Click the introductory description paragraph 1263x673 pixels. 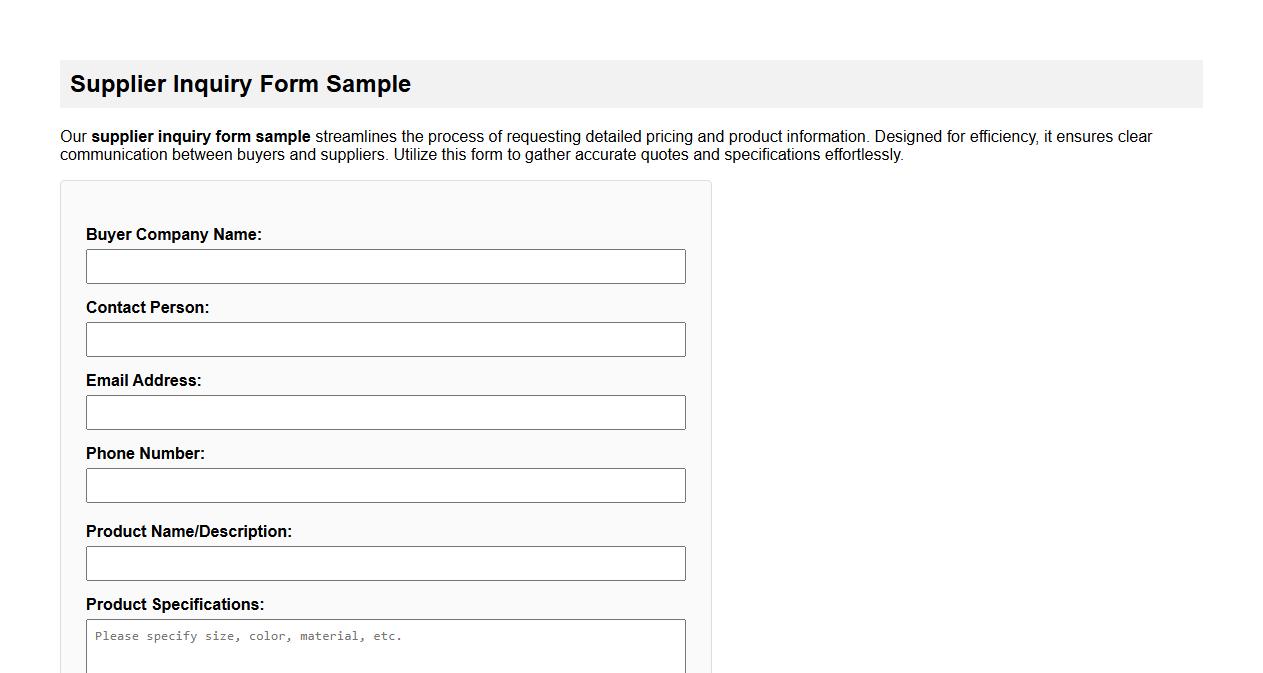pyautogui.click(x=600, y=145)
